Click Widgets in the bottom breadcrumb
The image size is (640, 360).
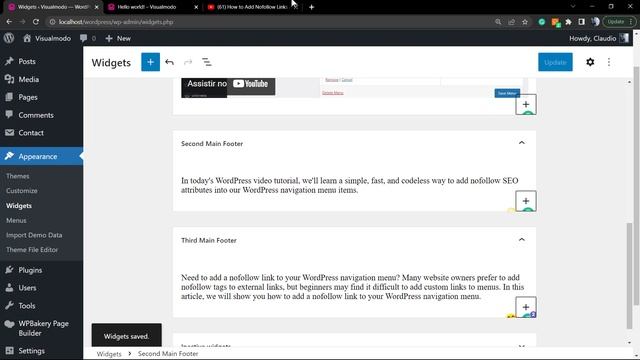(109, 354)
